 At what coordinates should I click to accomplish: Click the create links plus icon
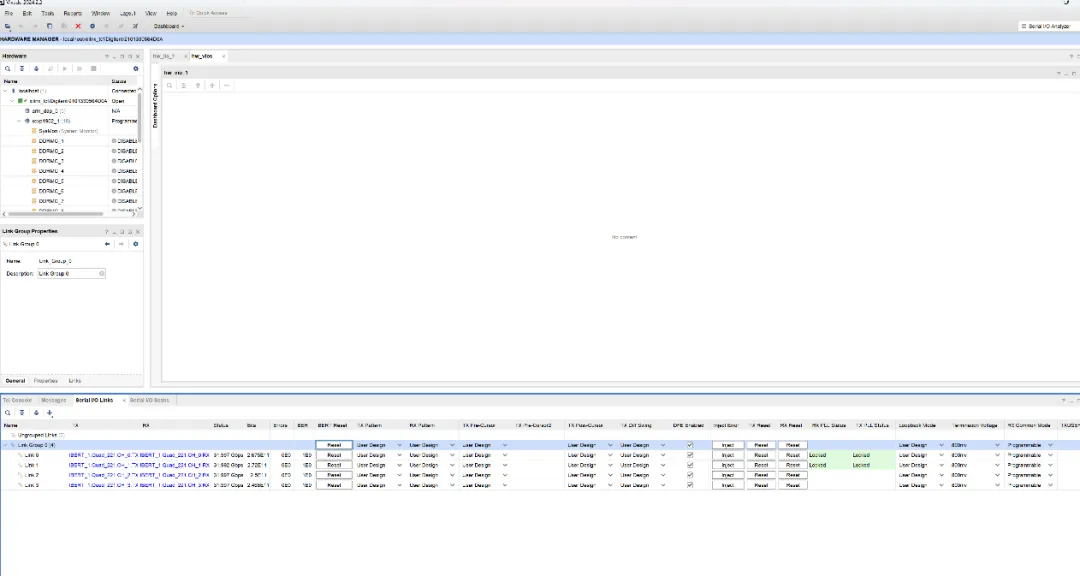click(x=49, y=412)
